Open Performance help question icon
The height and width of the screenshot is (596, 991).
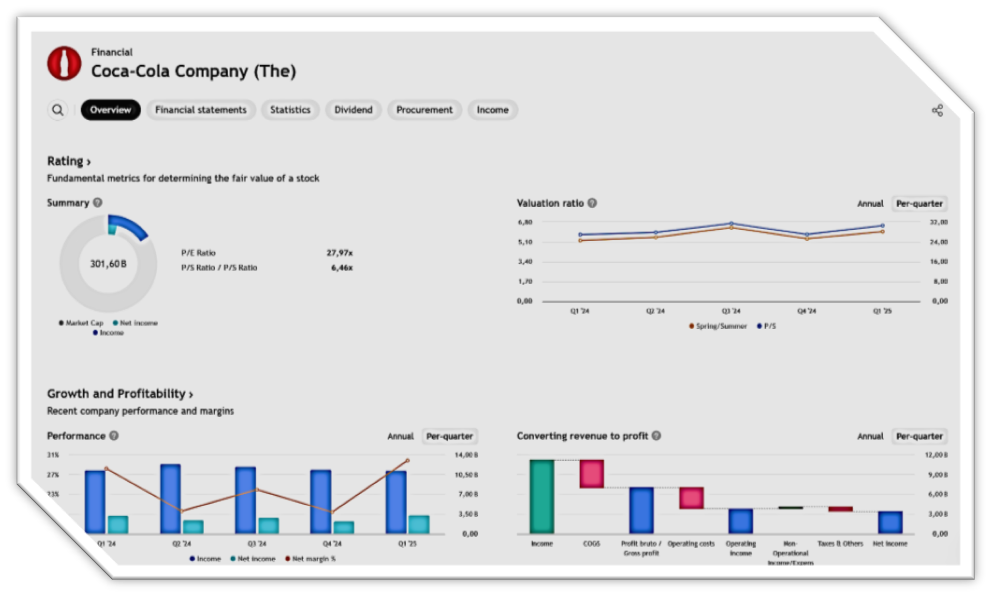[x=114, y=435]
